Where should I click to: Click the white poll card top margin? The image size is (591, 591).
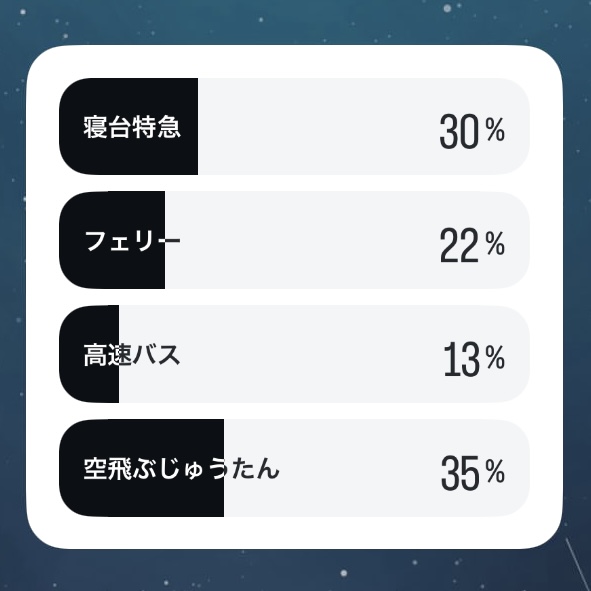pos(294,61)
